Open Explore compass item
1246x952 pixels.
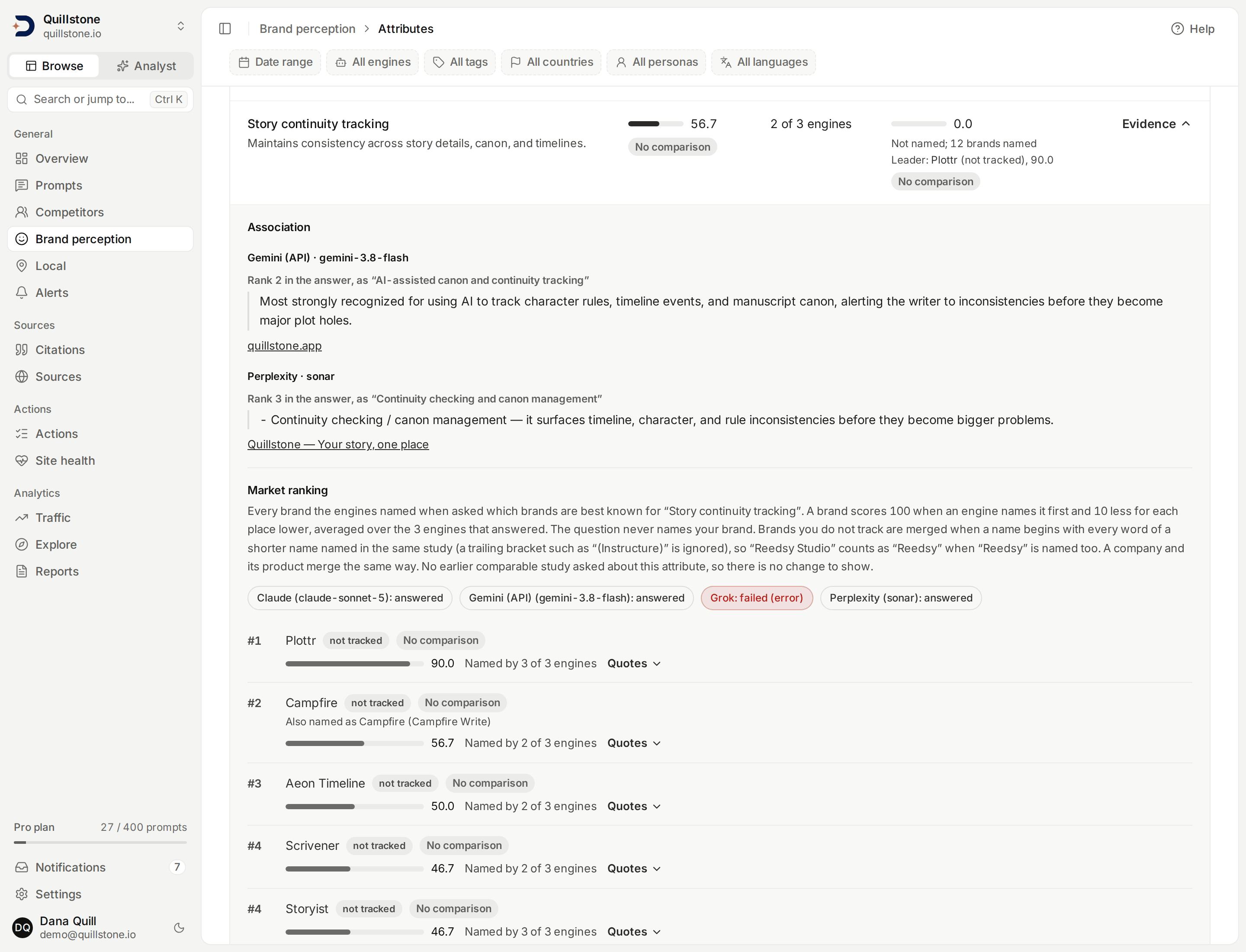100,544
